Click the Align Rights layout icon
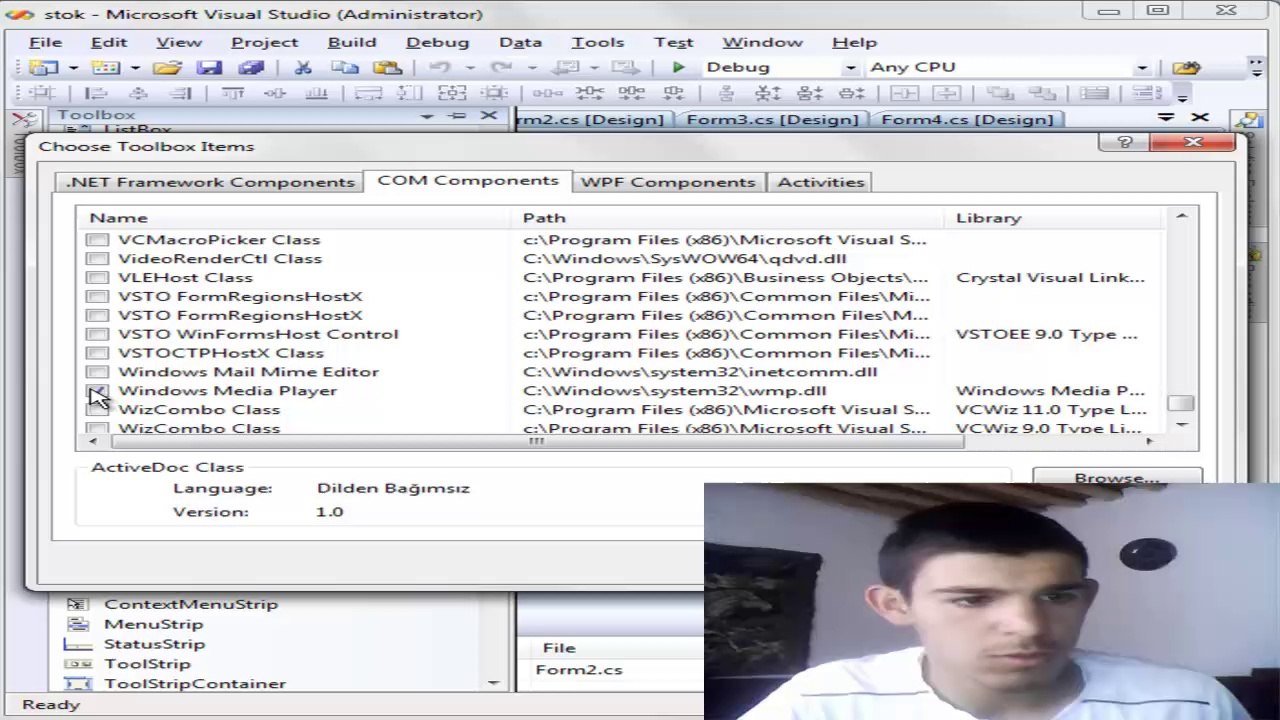The image size is (1280, 720). coord(180,93)
